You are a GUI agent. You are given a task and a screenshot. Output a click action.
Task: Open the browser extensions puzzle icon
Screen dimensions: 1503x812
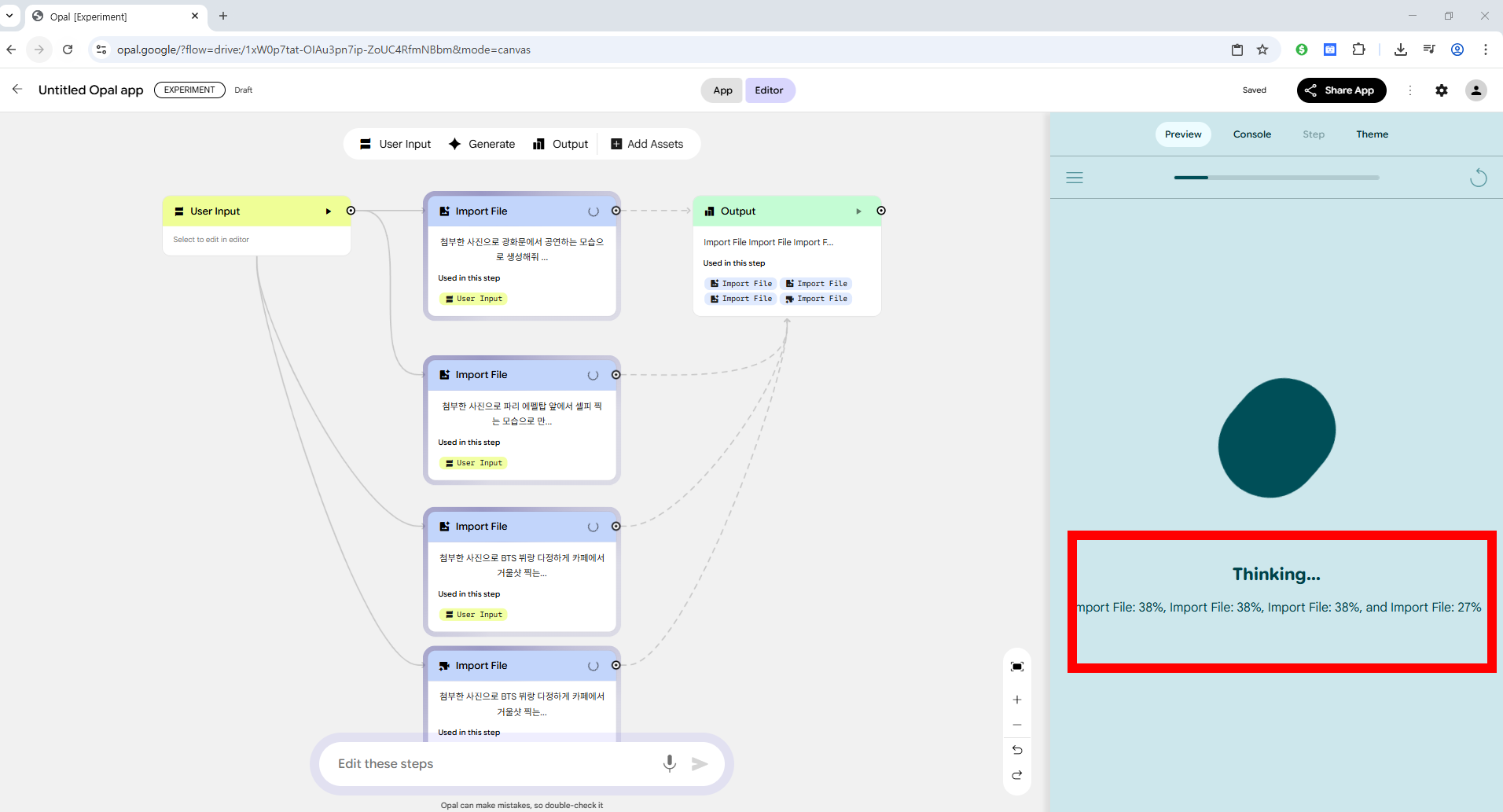(1358, 50)
